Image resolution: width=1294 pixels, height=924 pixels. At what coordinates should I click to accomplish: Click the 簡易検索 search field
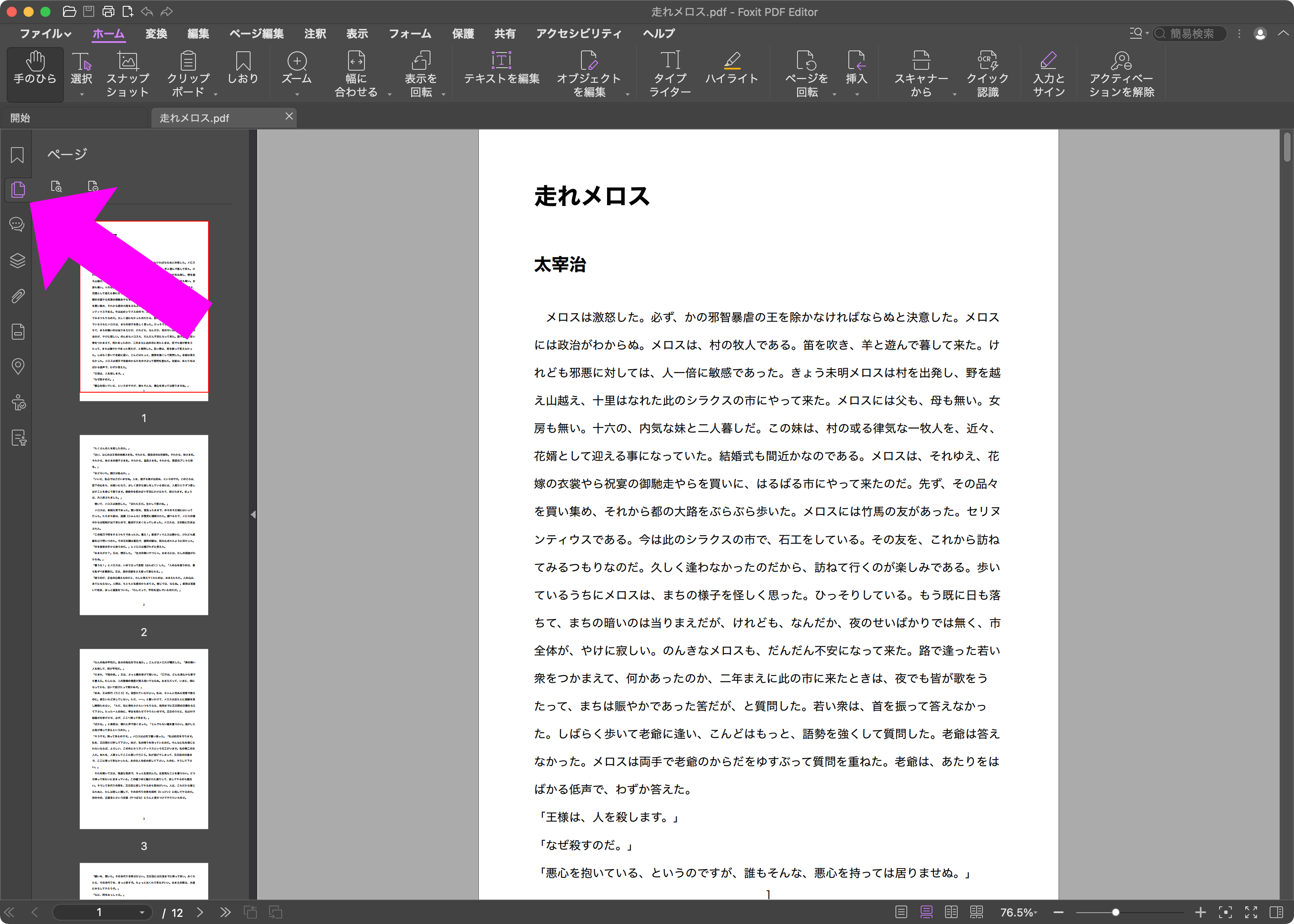[1189, 34]
